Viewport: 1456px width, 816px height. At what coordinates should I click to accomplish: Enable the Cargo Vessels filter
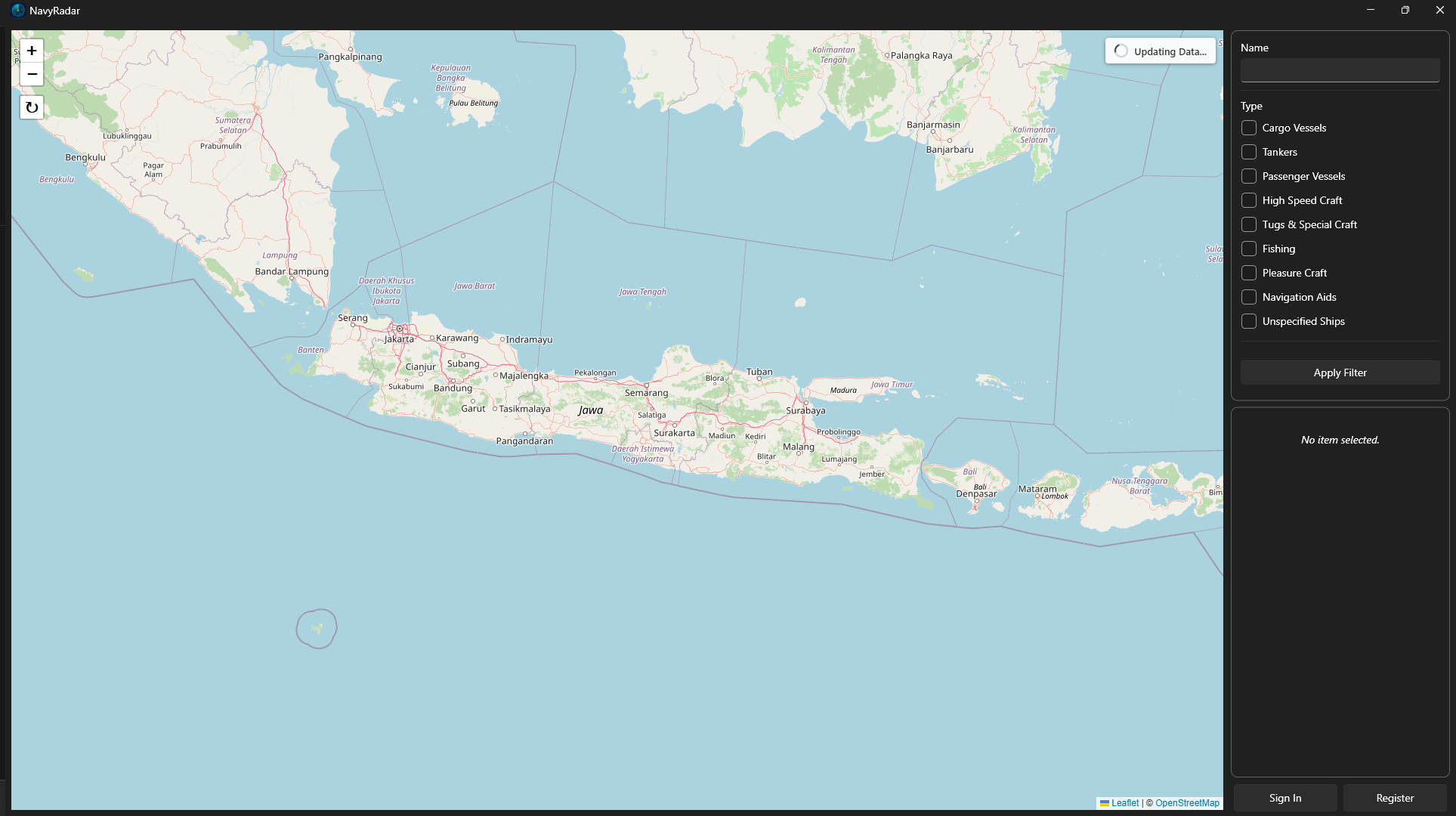(1249, 128)
